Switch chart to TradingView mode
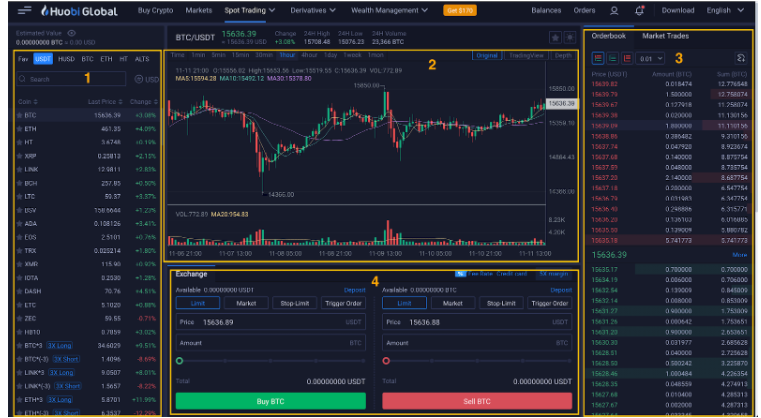This screenshot has height=418, width=761. (x=527, y=55)
